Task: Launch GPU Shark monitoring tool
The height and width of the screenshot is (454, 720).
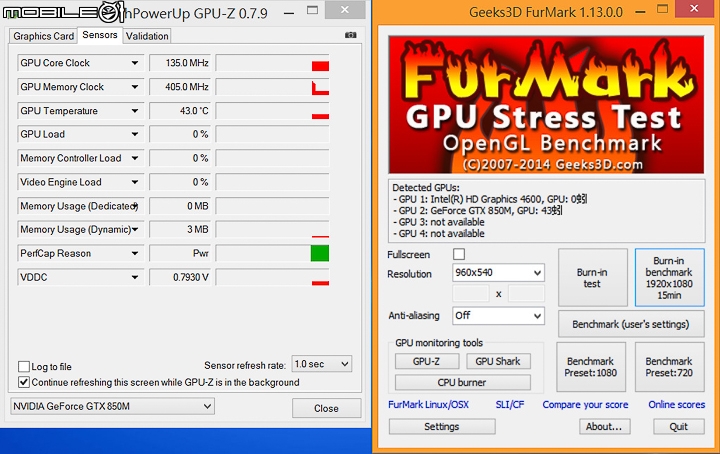Action: (498, 361)
